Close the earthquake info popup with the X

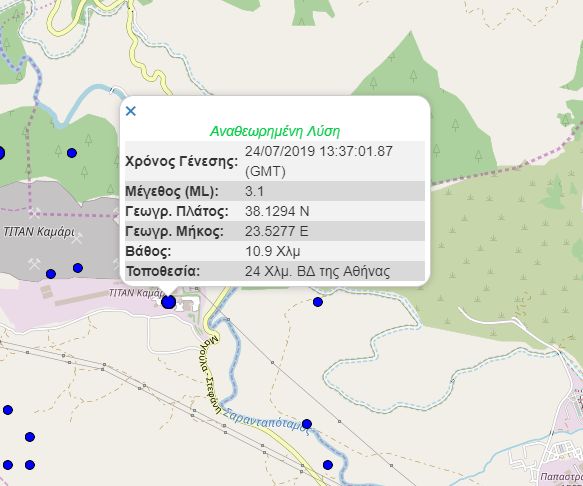(131, 111)
